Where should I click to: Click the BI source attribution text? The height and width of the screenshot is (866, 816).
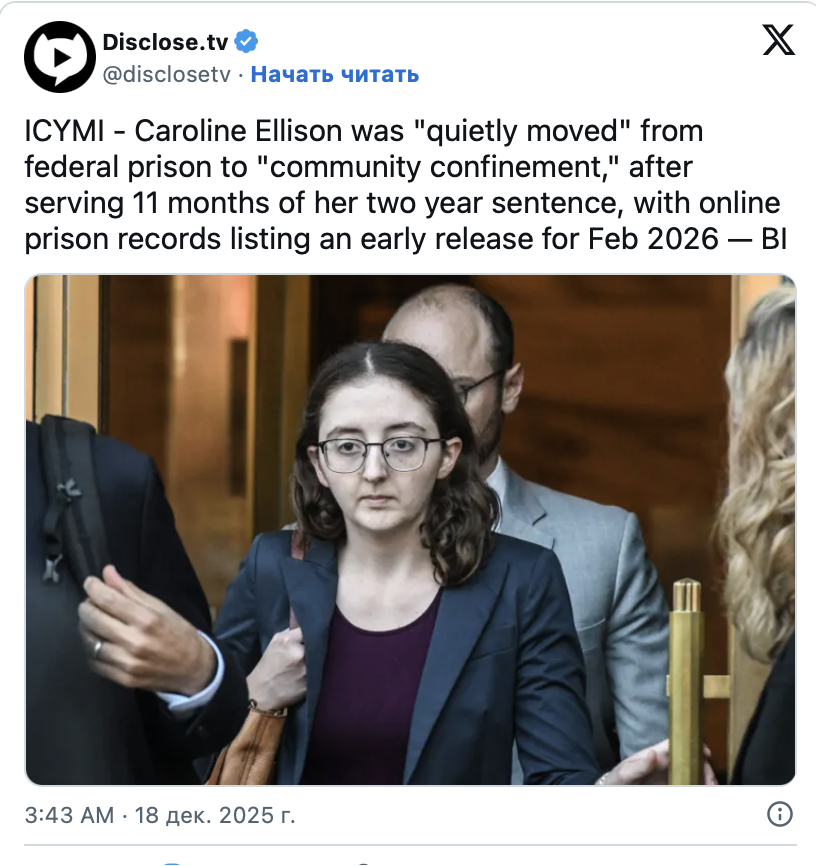click(774, 239)
